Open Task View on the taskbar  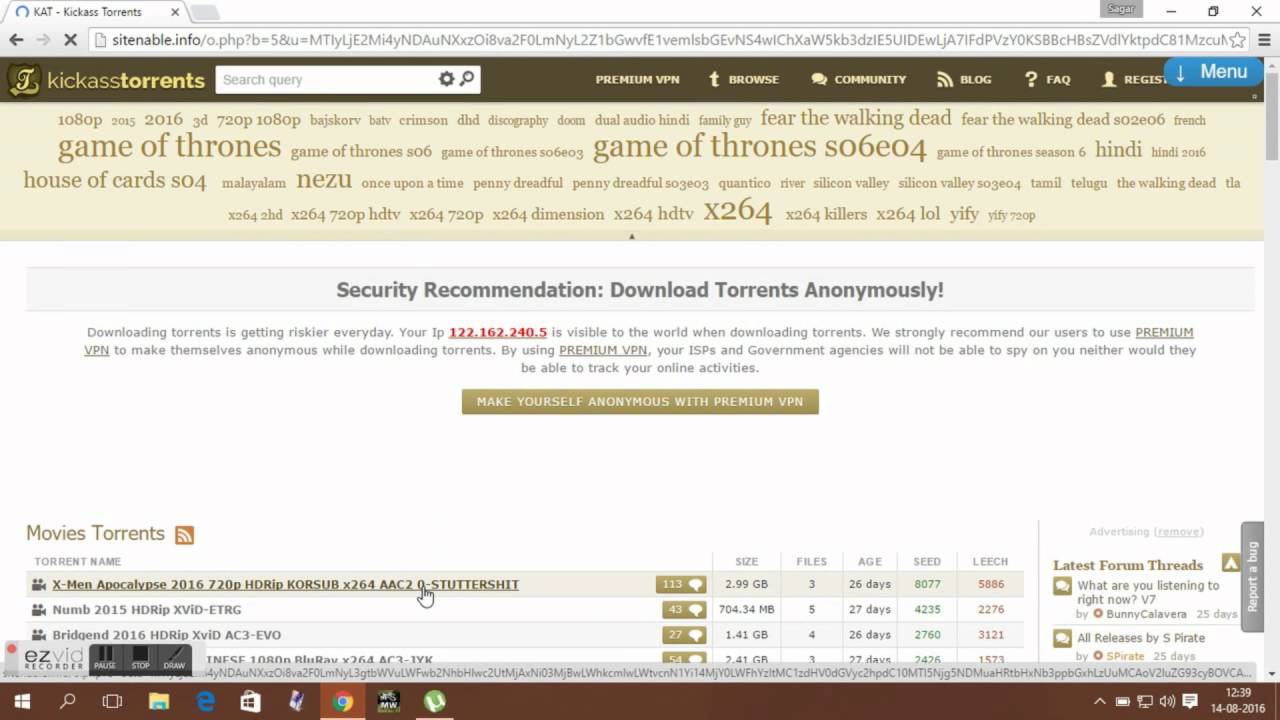click(x=113, y=701)
